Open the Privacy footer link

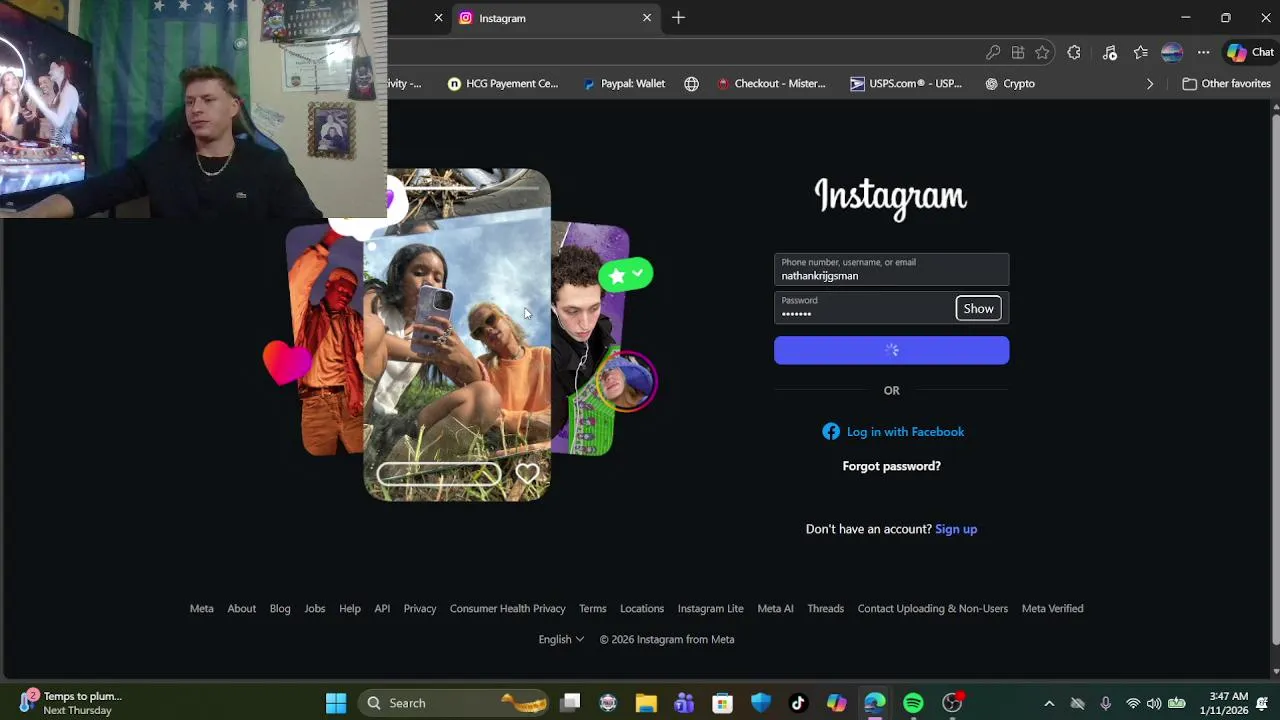click(420, 608)
